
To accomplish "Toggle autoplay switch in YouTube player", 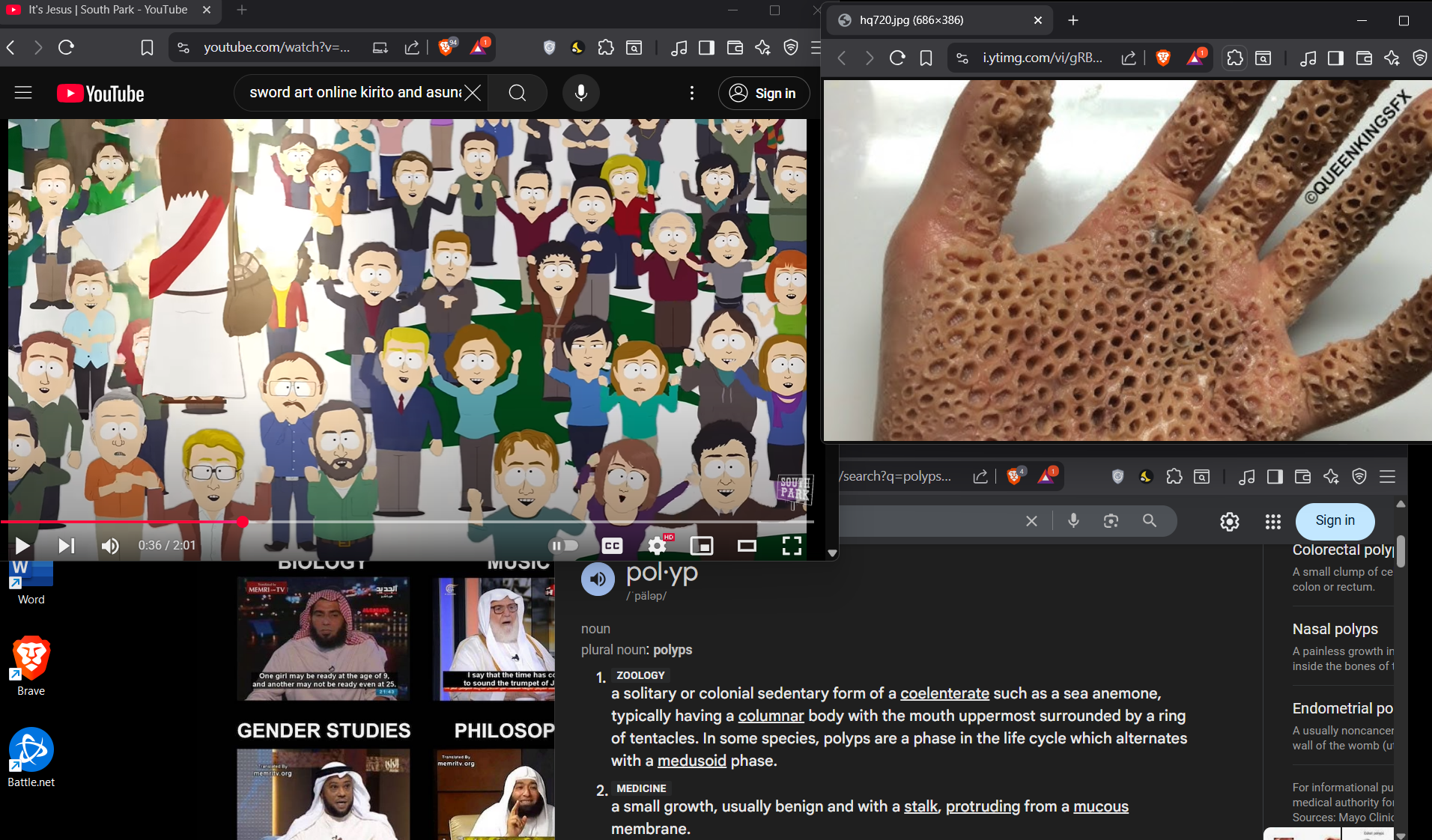I will tap(565, 546).
